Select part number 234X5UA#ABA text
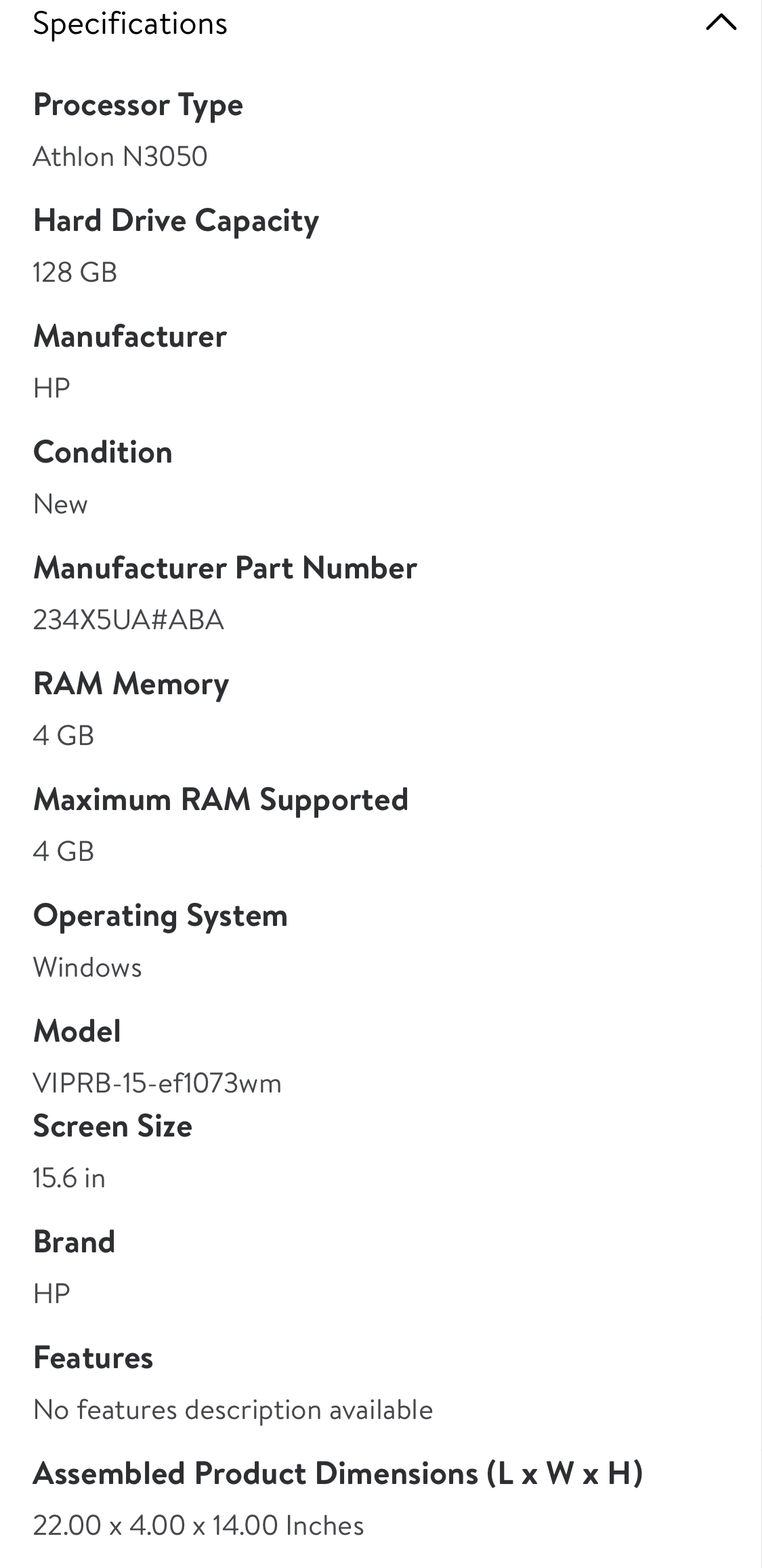Viewport: 762px width, 1568px height. tap(128, 620)
